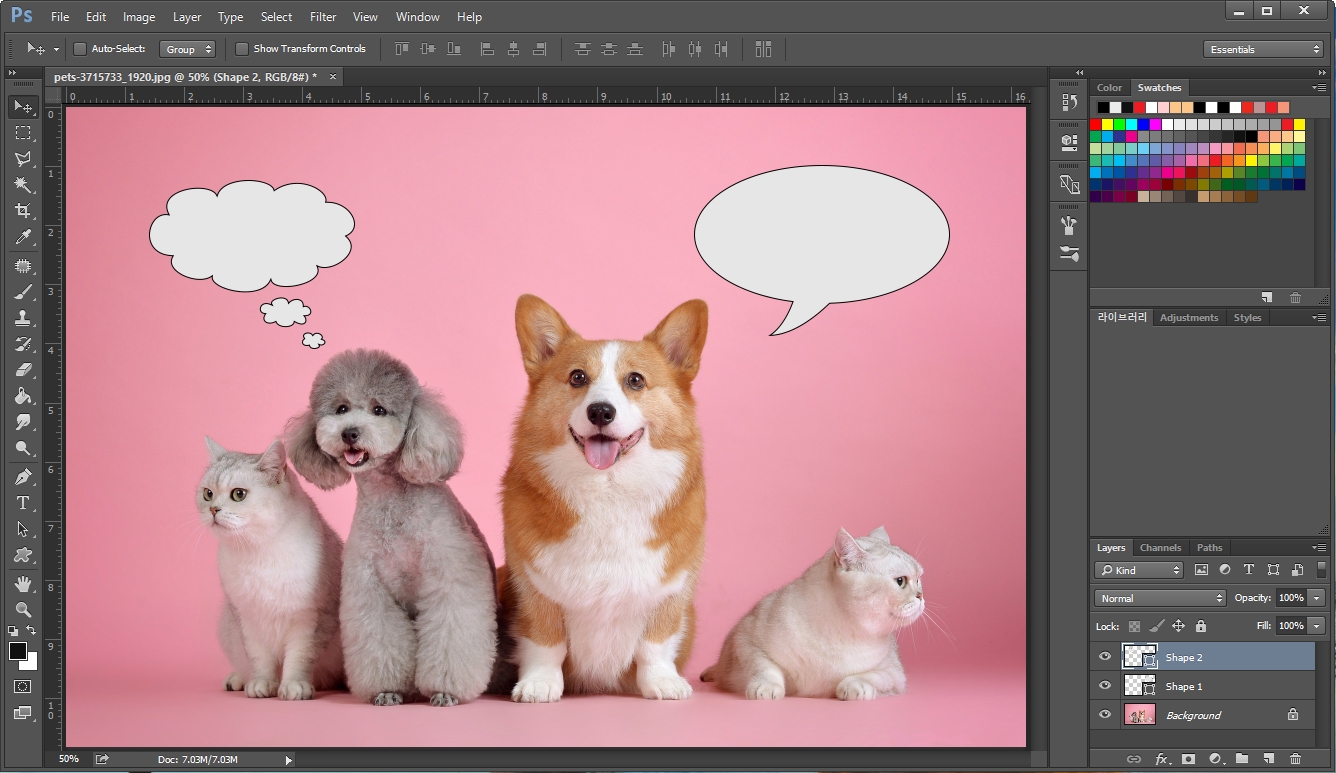Select the Magic Wand tool

23,185
